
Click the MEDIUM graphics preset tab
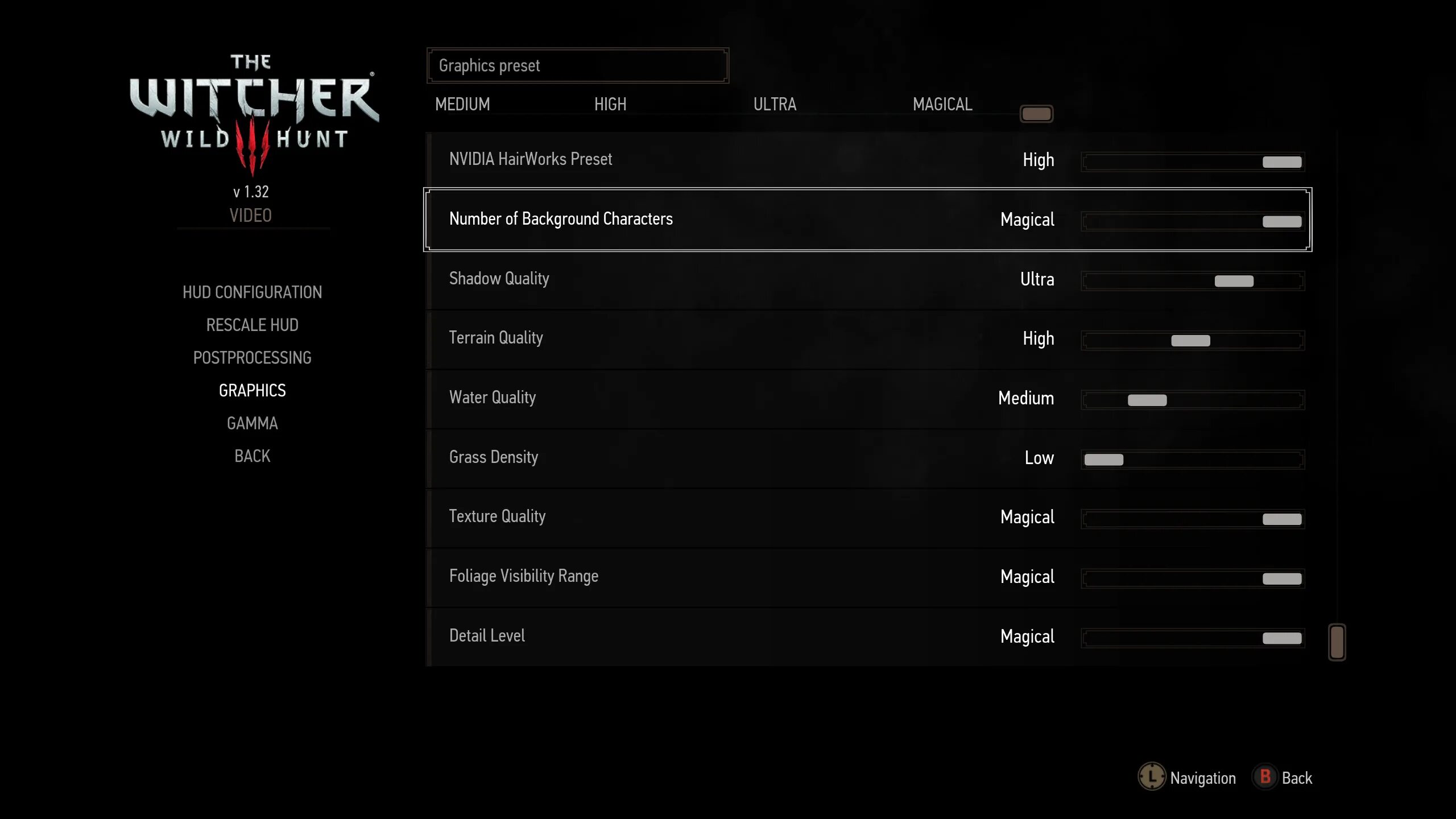[x=462, y=103]
